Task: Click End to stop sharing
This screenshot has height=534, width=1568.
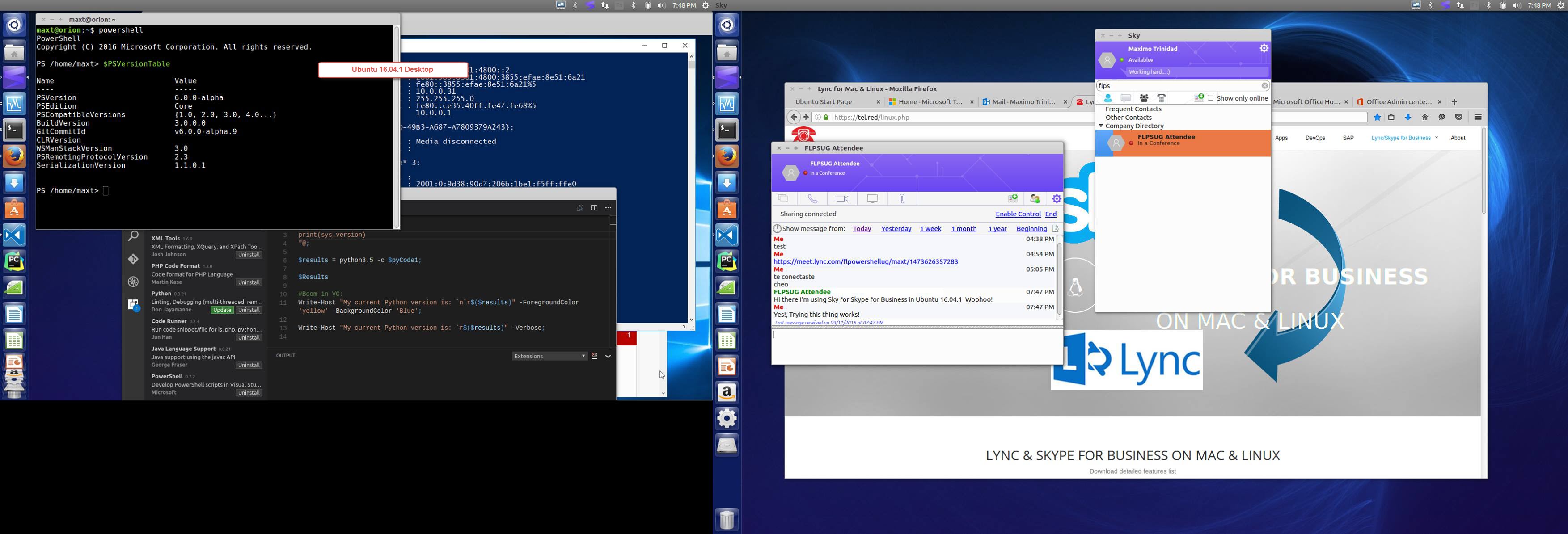Action: [x=1051, y=214]
